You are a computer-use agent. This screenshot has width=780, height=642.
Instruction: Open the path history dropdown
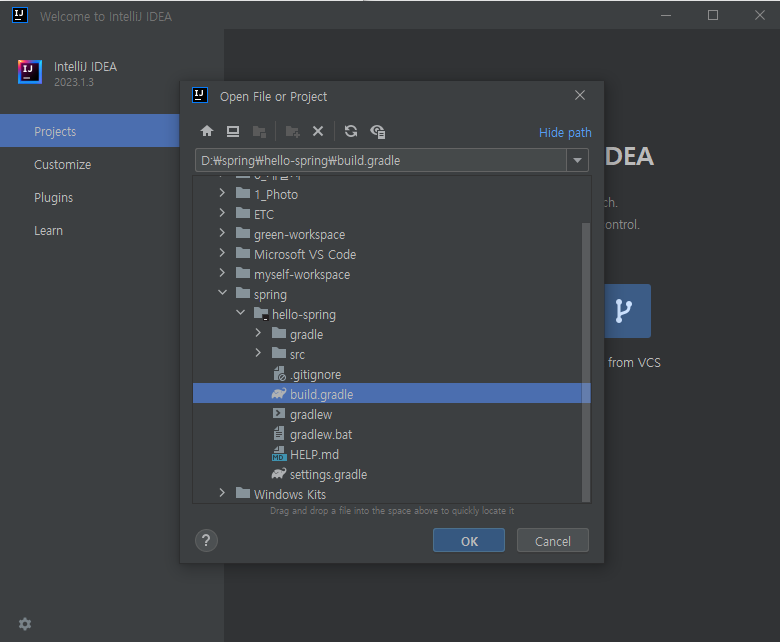[578, 160]
